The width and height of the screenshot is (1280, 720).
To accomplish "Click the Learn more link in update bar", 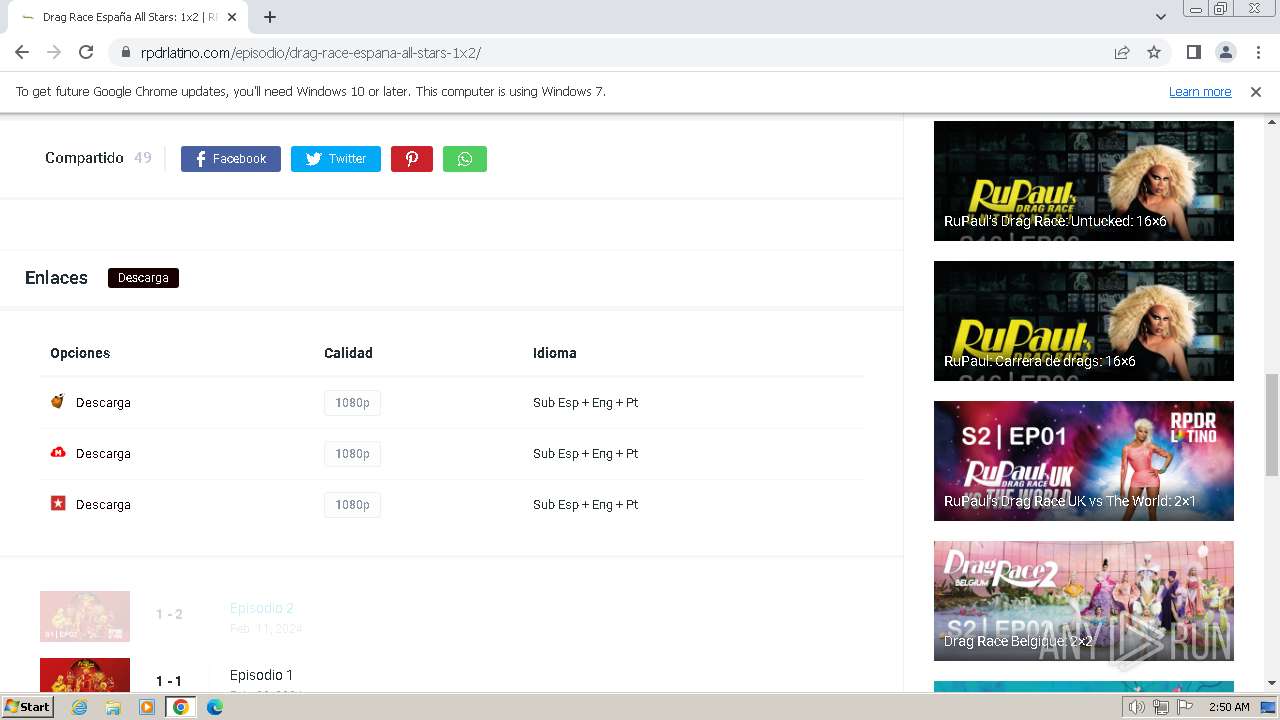I will [x=1200, y=91].
